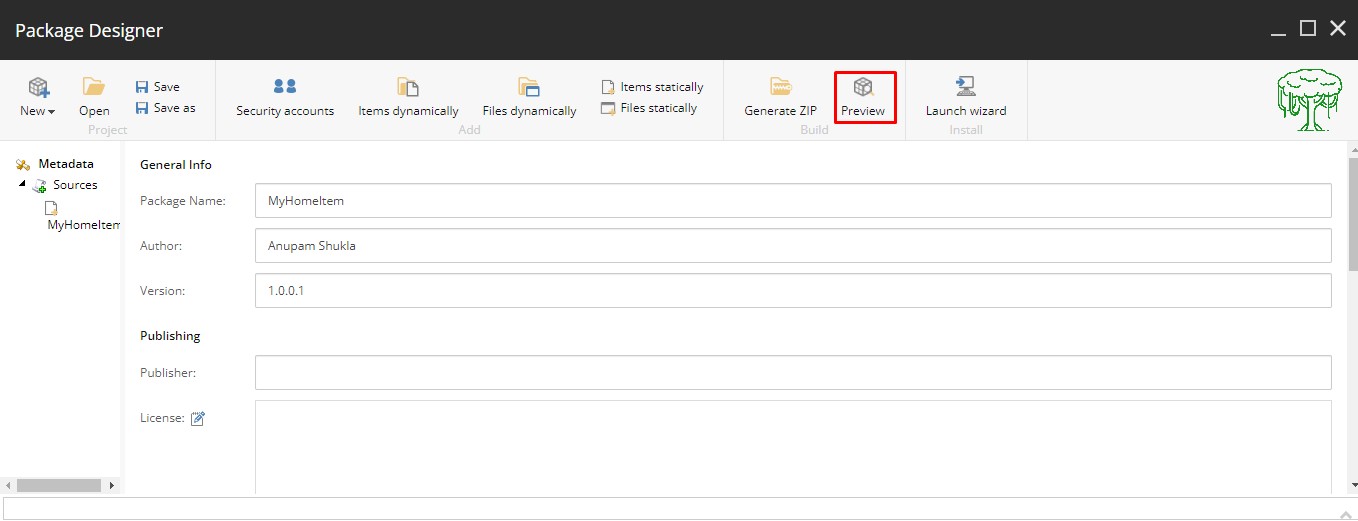1358x521 pixels.
Task: Add Items dynamically source
Action: pos(408,97)
